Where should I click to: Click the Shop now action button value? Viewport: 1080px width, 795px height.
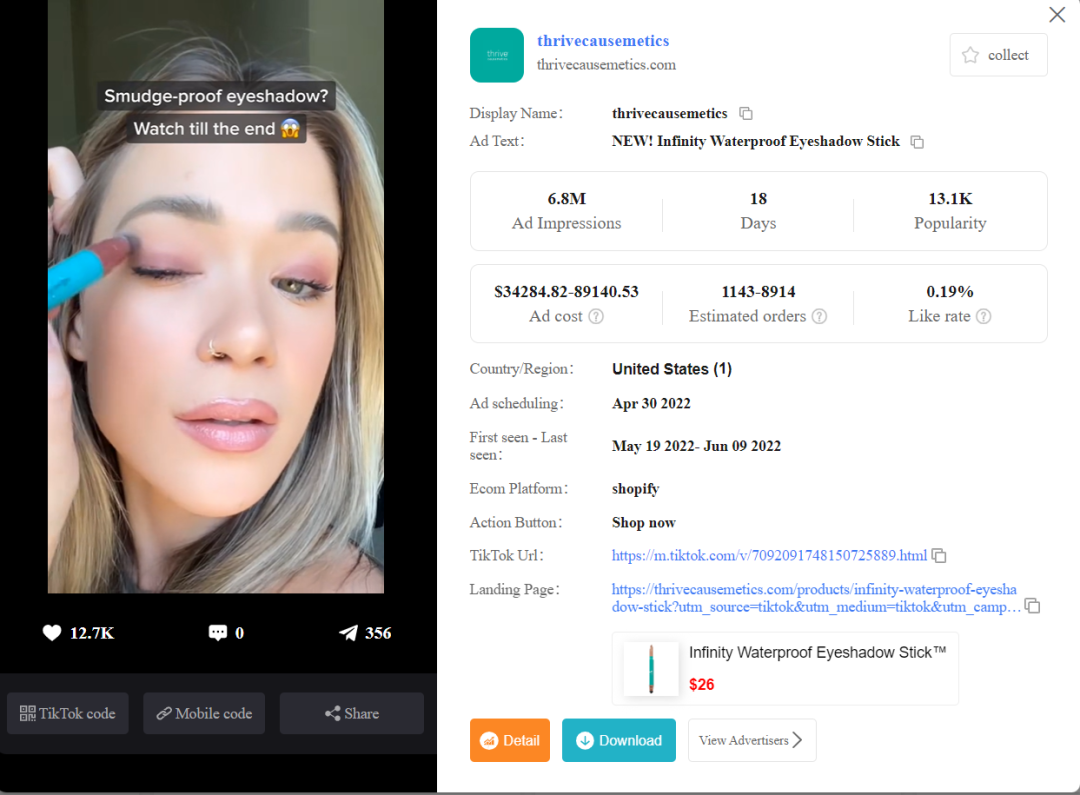(x=643, y=522)
